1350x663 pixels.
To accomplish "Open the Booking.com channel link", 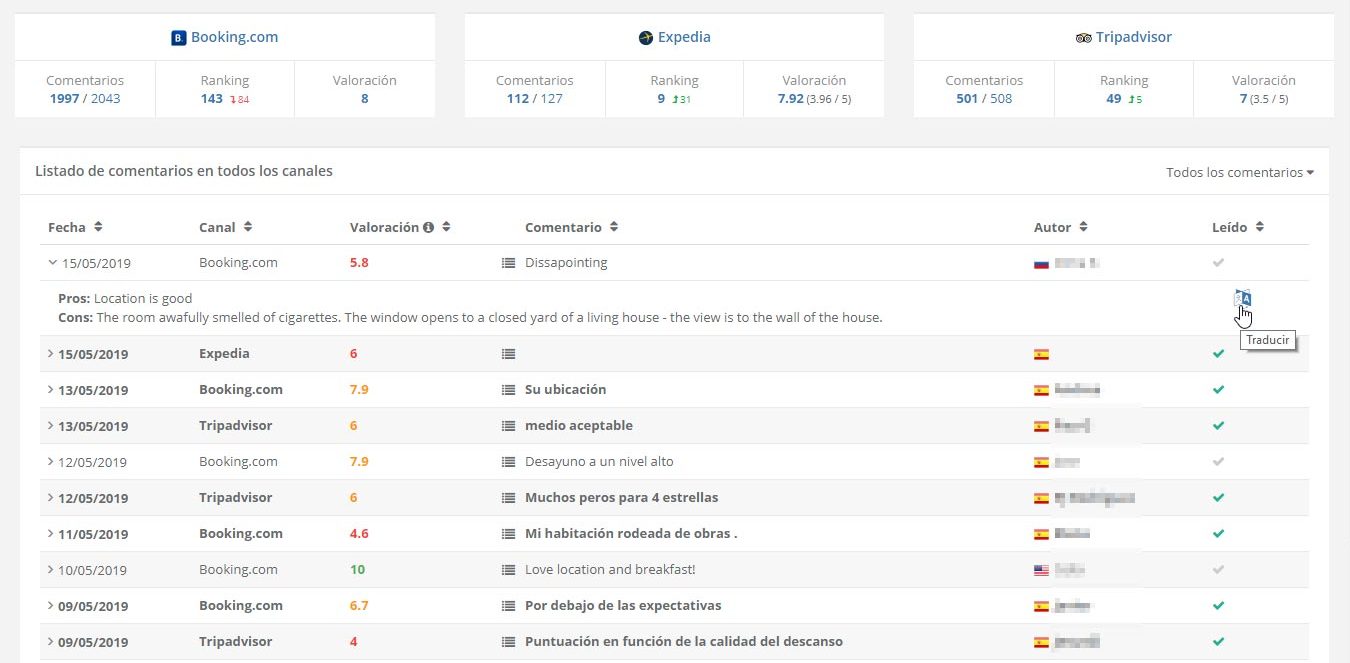I will [x=235, y=37].
